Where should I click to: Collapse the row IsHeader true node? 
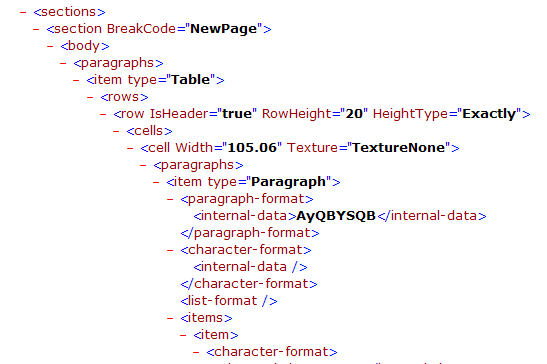coord(103,114)
